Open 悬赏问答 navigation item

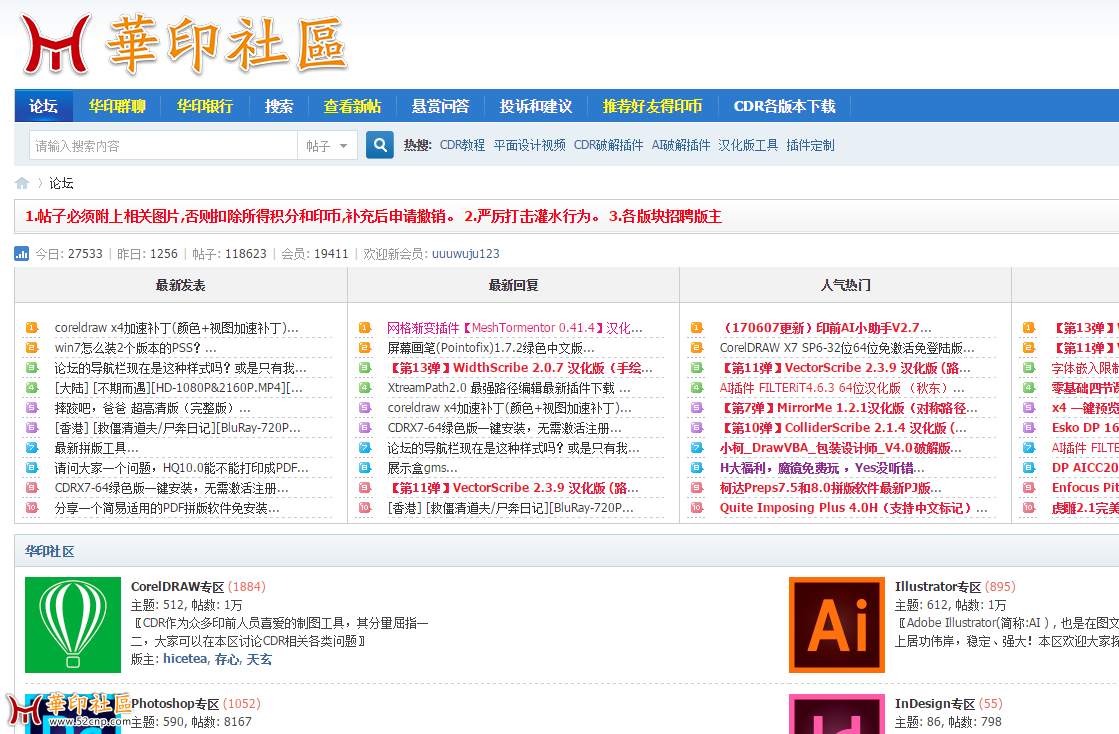tap(440, 106)
